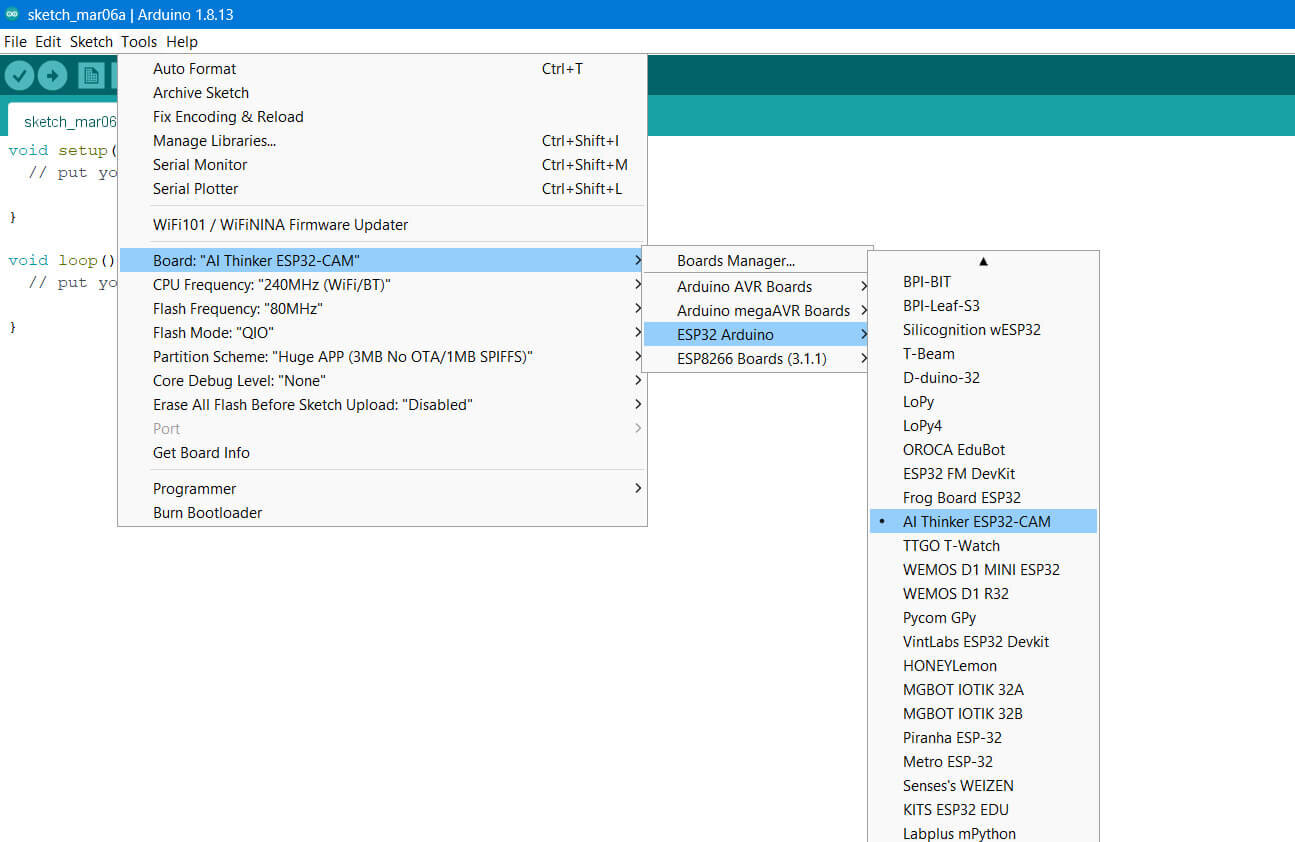Screen dimensions: 1295x842
Task: Open the Partition Scheme submenu
Action: pyautogui.click(x=342, y=356)
